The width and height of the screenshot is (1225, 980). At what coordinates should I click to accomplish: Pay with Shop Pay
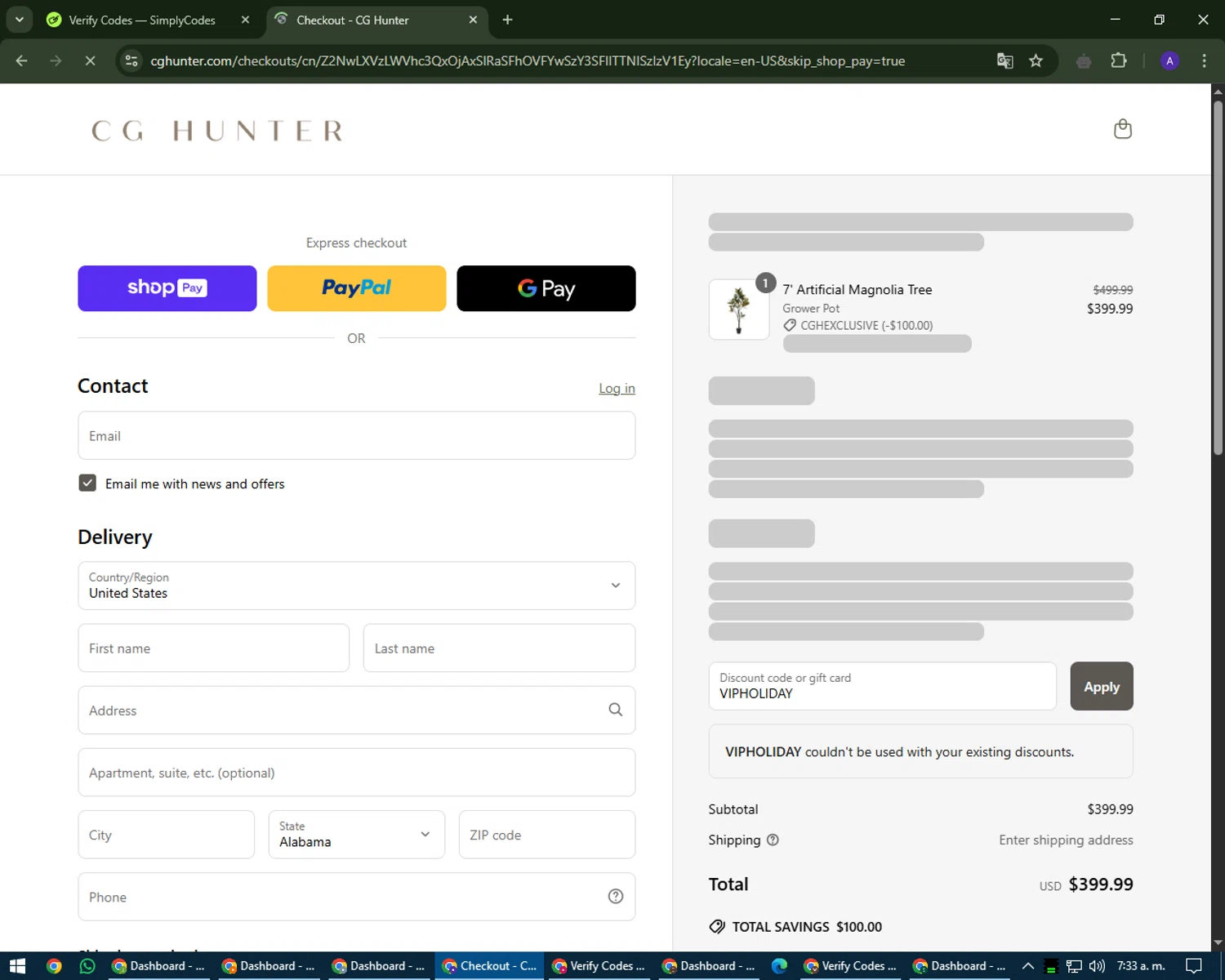tap(167, 288)
